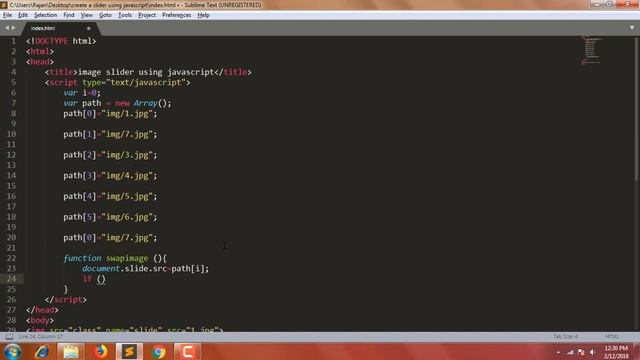Click the vertical scrollbar in the editor
The image size is (640, 360).
[x=636, y=108]
